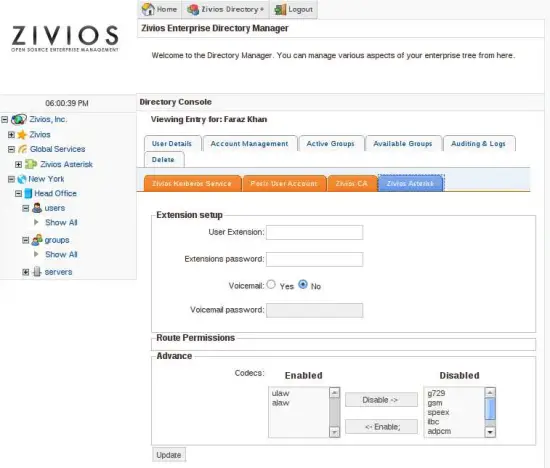Viewport: 550px width, 468px height.
Task: Select Yes for Voicemail
Action: 271,285
